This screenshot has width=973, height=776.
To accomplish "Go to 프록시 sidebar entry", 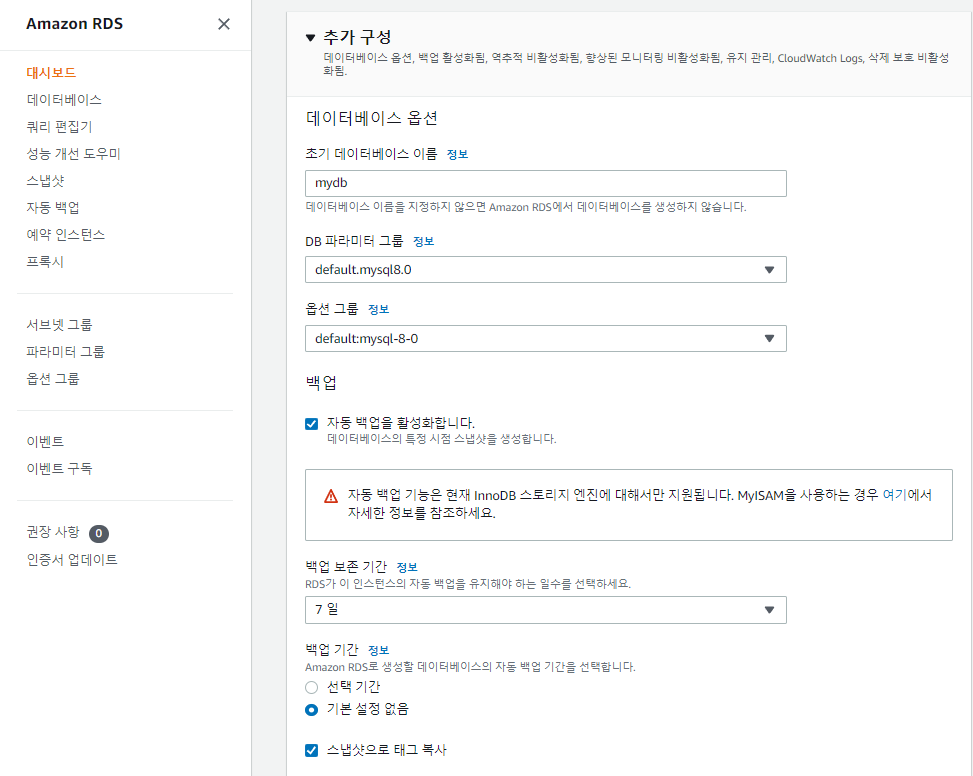I will [x=45, y=262].
